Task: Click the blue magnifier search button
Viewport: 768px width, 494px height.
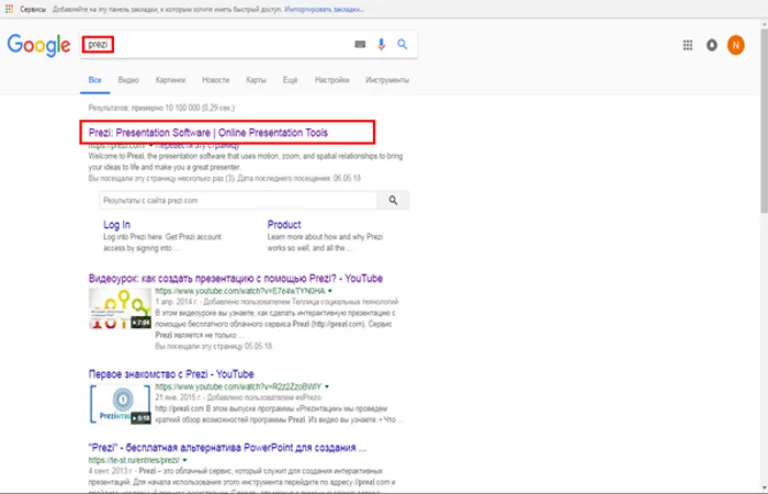Action: 402,45
